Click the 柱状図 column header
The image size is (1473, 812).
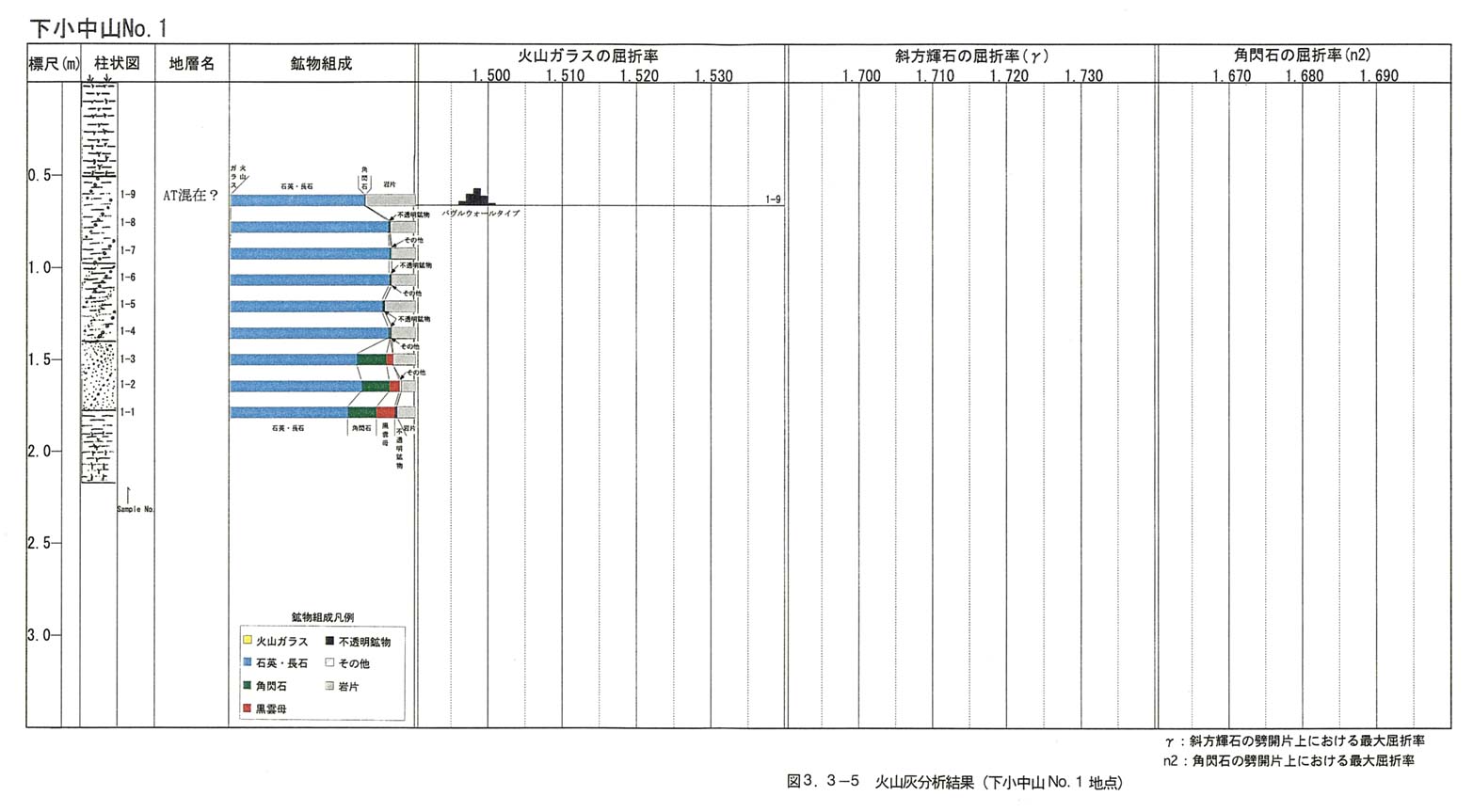coord(117,63)
